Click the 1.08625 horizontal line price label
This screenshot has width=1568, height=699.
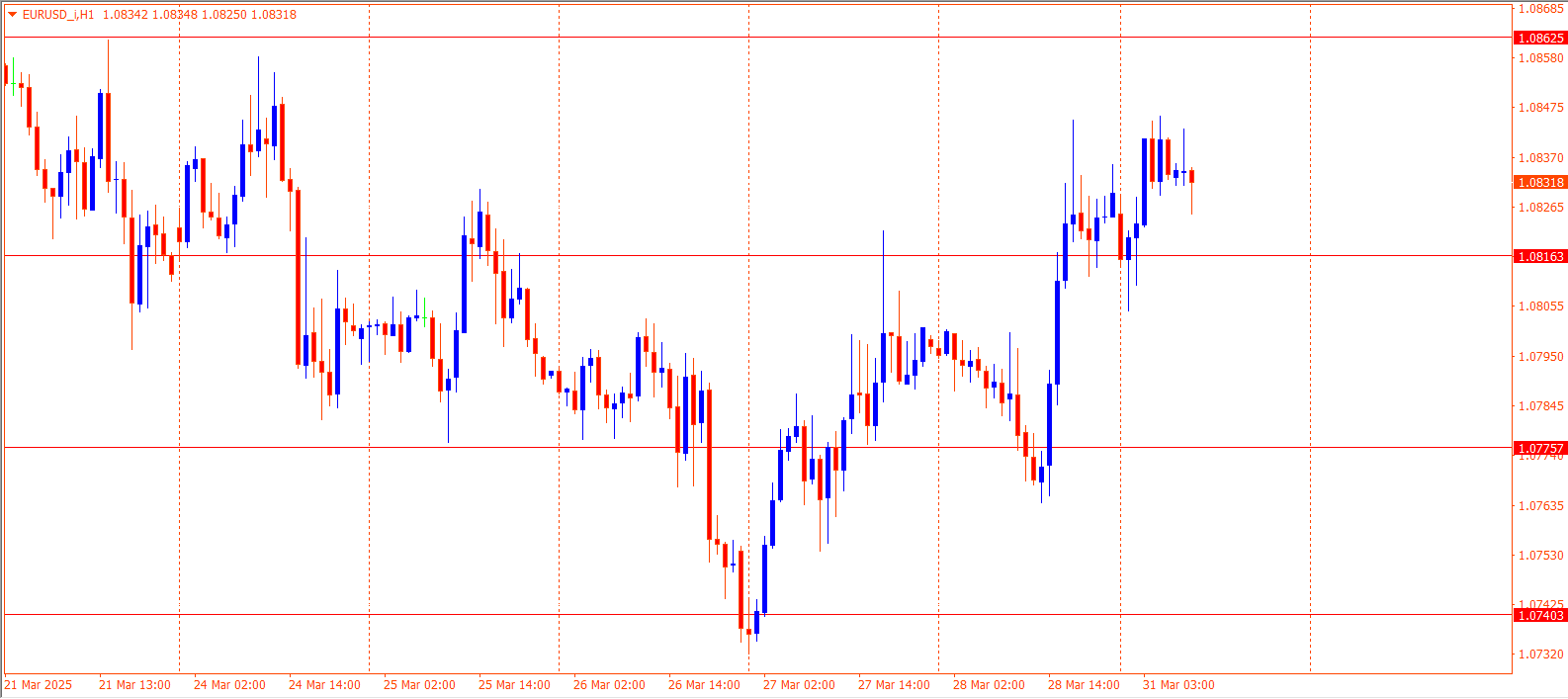point(1540,38)
